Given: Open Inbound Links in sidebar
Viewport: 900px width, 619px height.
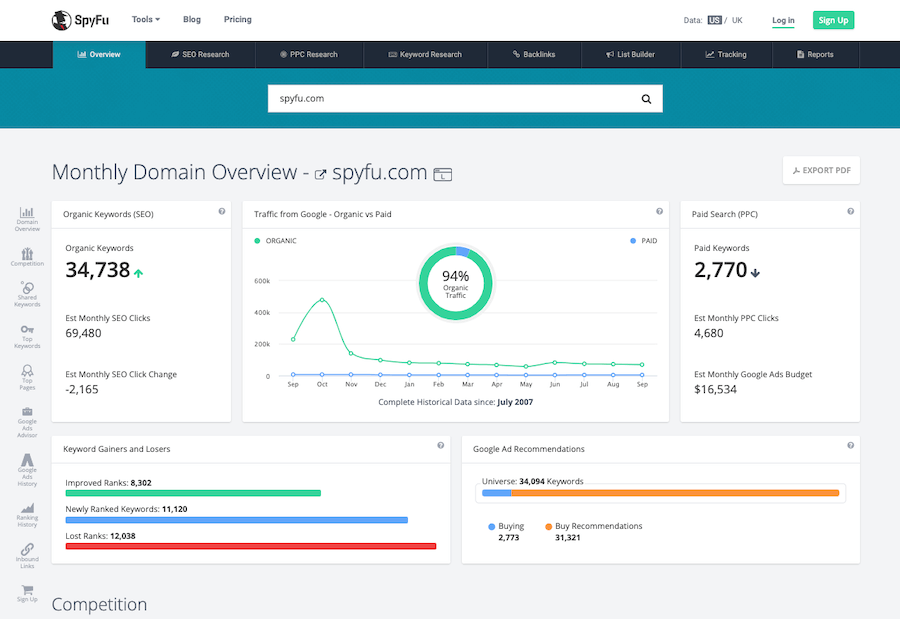Looking at the screenshot, I should [x=27, y=555].
